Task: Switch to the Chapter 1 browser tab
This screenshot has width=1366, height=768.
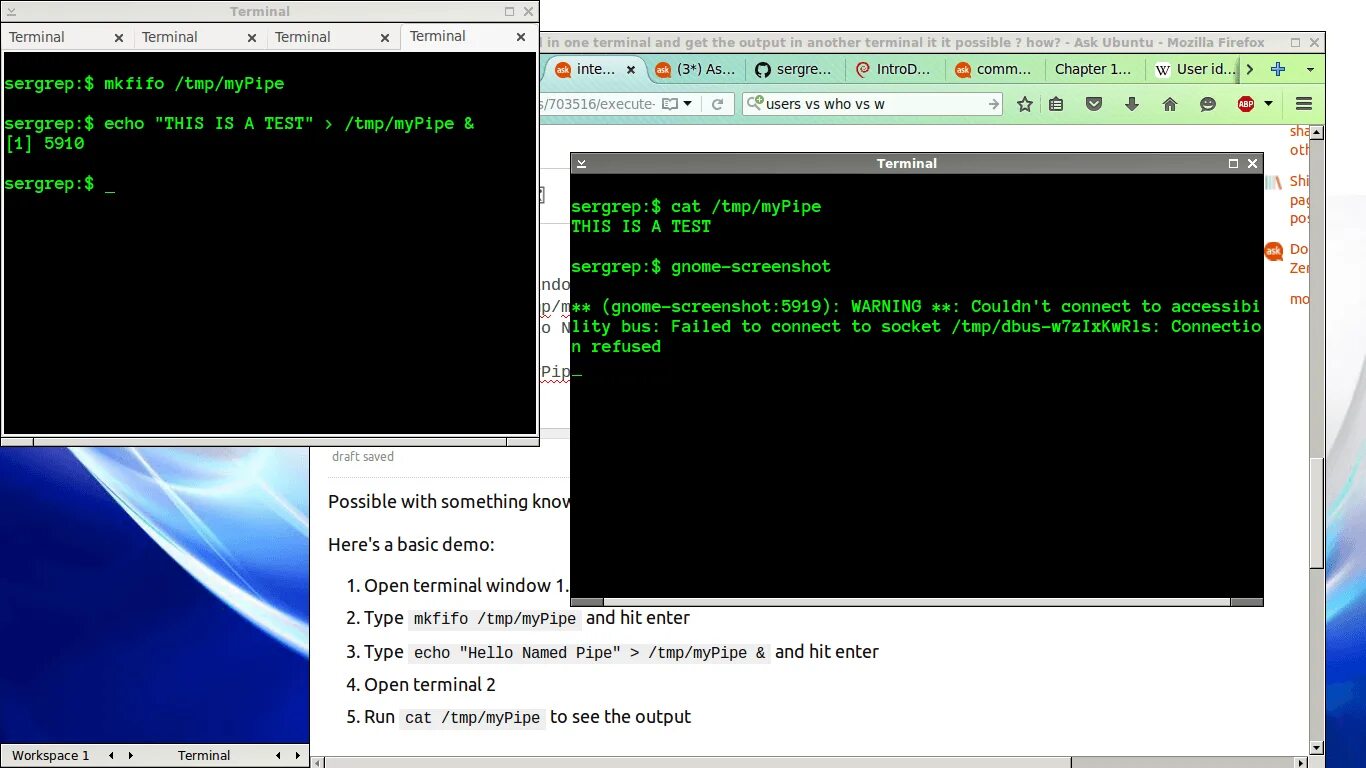Action: [x=1094, y=69]
